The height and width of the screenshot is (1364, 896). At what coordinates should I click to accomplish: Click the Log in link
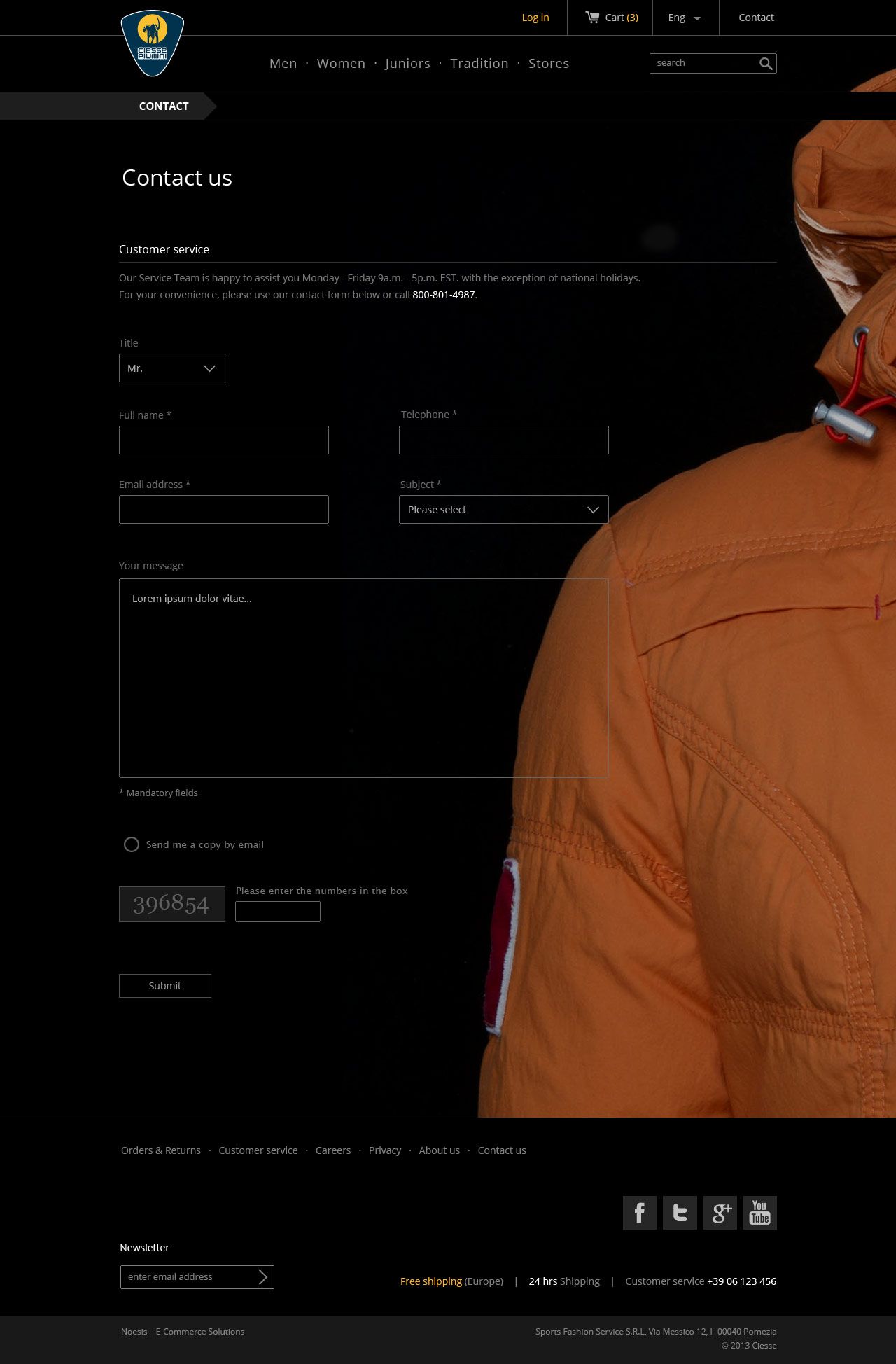pyautogui.click(x=535, y=18)
